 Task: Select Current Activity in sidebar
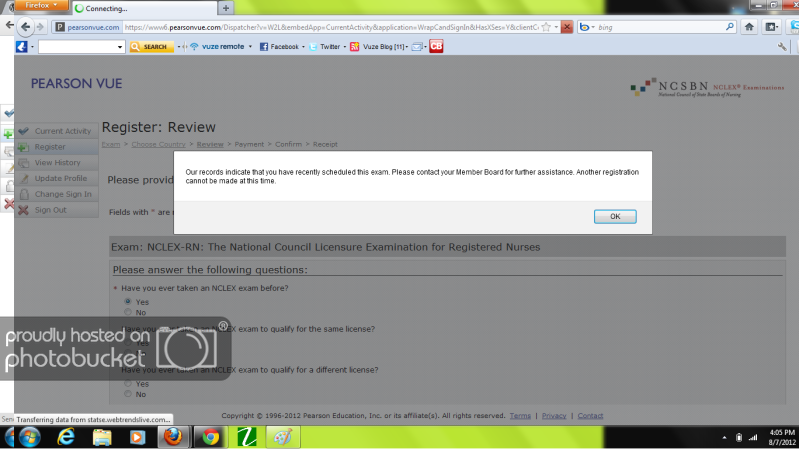click(x=57, y=131)
